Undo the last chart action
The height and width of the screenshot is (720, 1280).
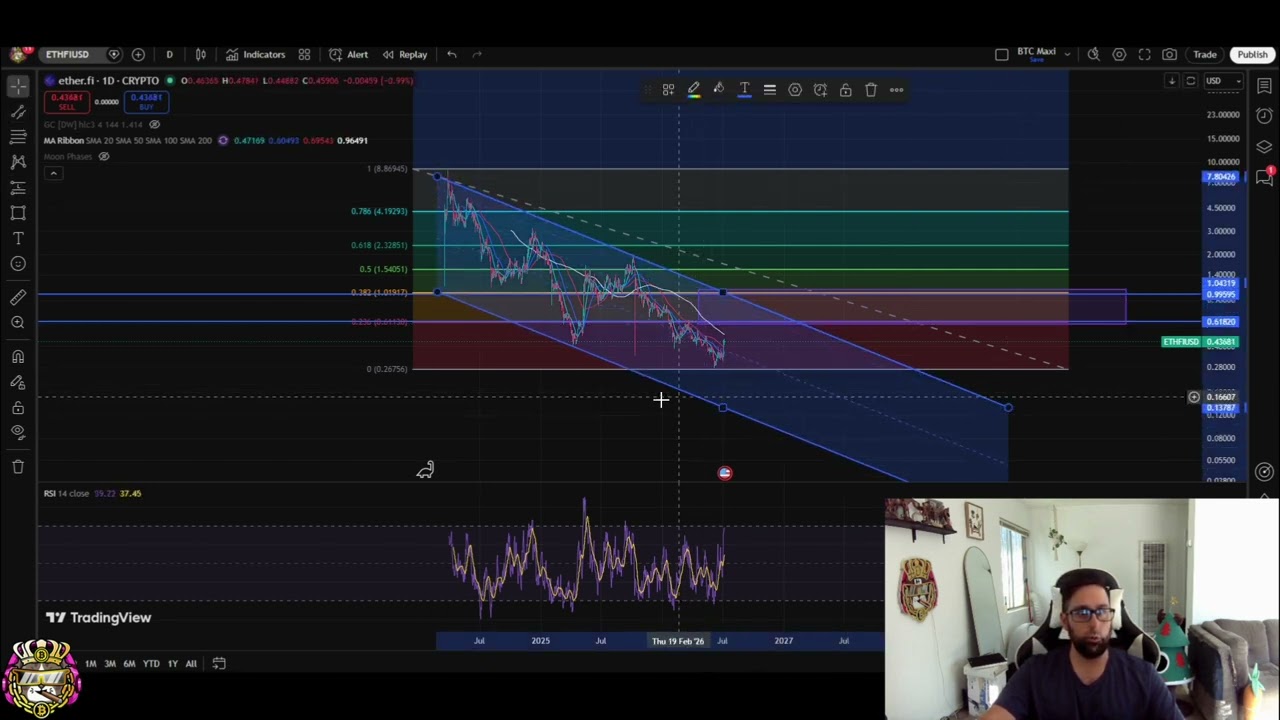[x=452, y=54]
